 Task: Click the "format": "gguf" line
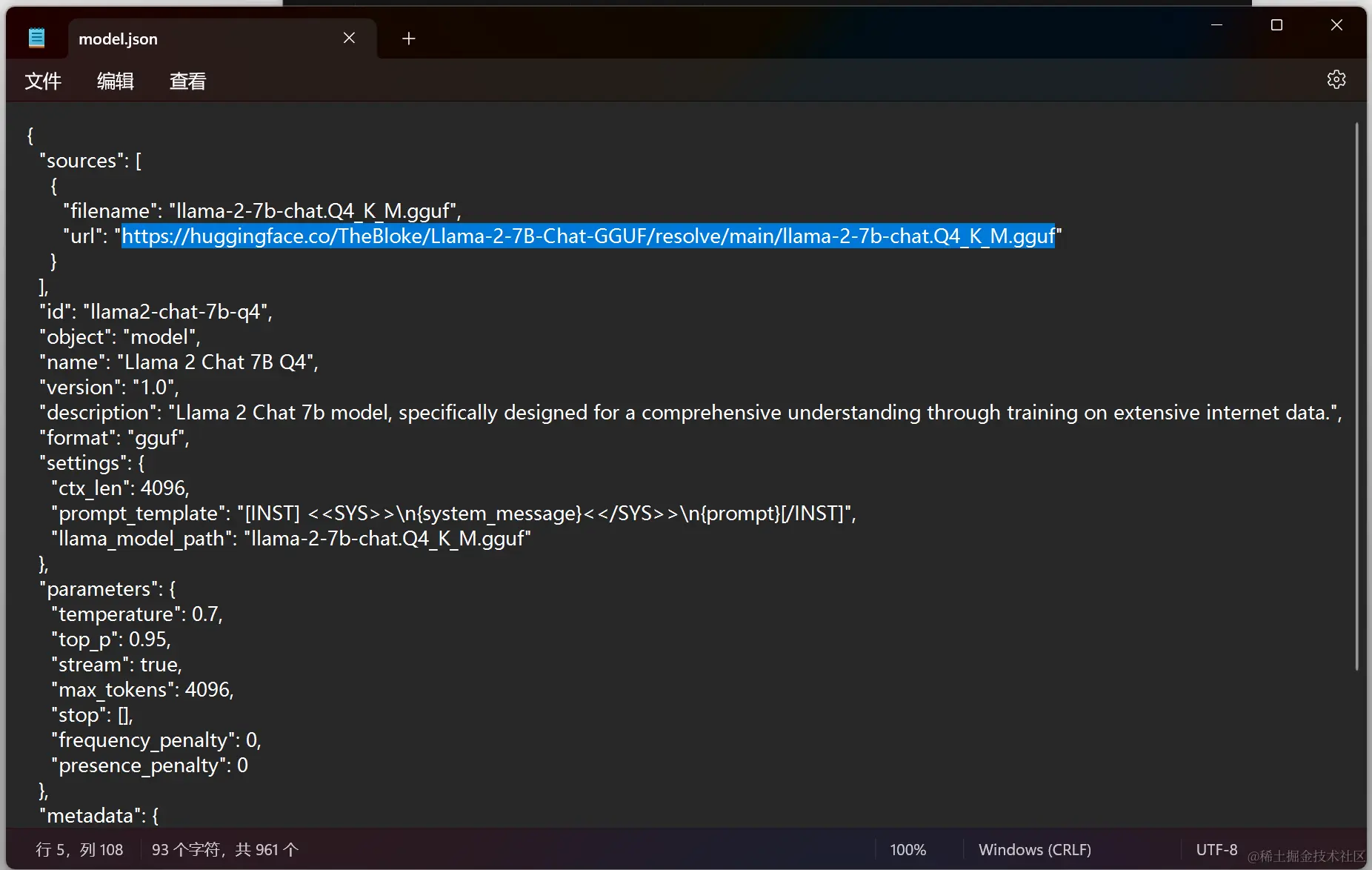[x=114, y=438]
